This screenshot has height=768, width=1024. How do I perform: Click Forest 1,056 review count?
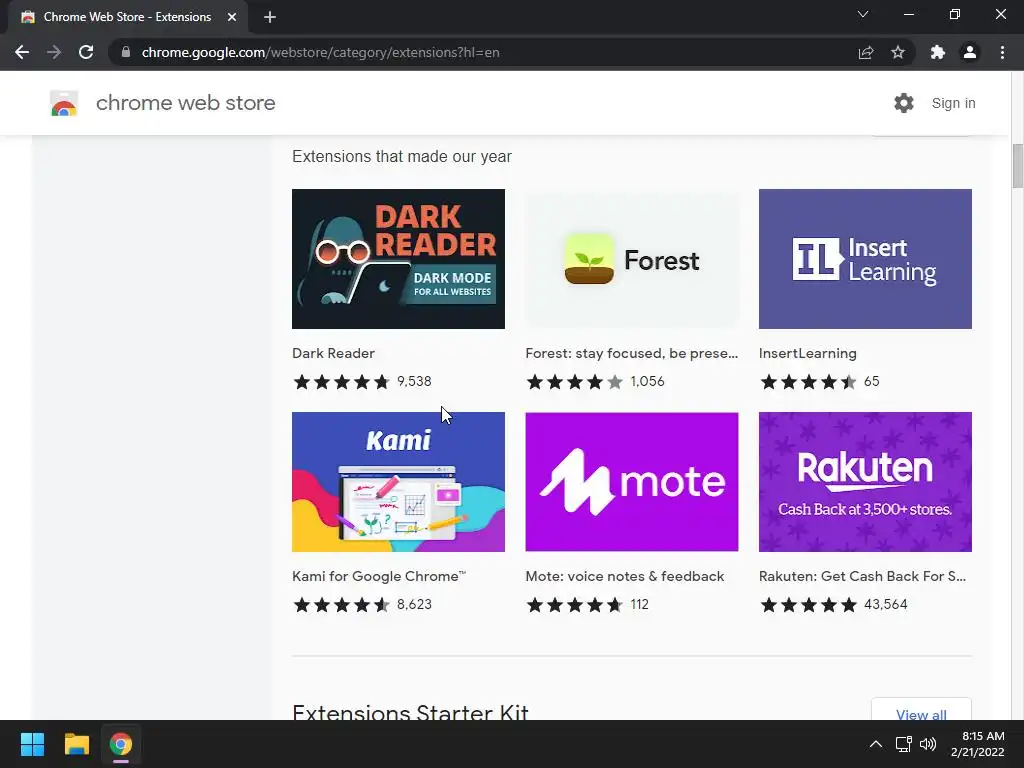click(x=647, y=381)
